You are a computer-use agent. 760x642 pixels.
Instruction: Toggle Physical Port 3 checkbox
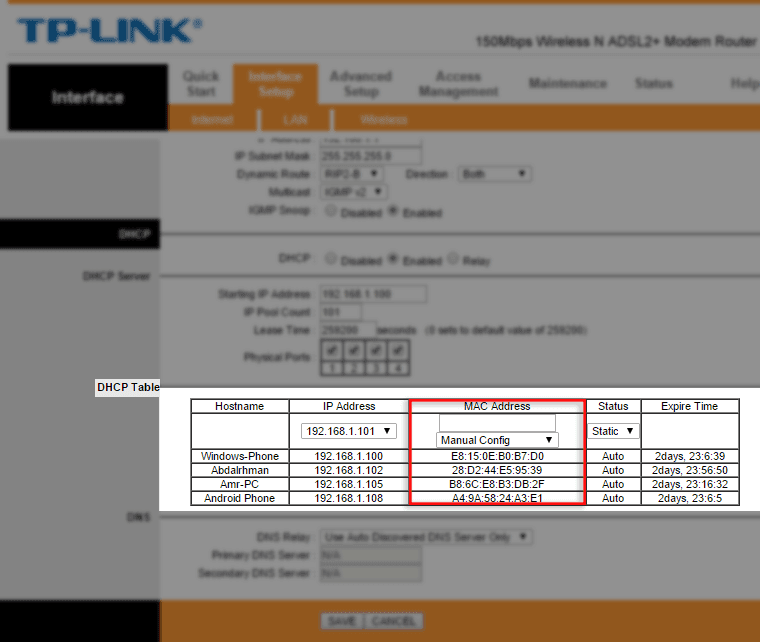[x=376, y=350]
